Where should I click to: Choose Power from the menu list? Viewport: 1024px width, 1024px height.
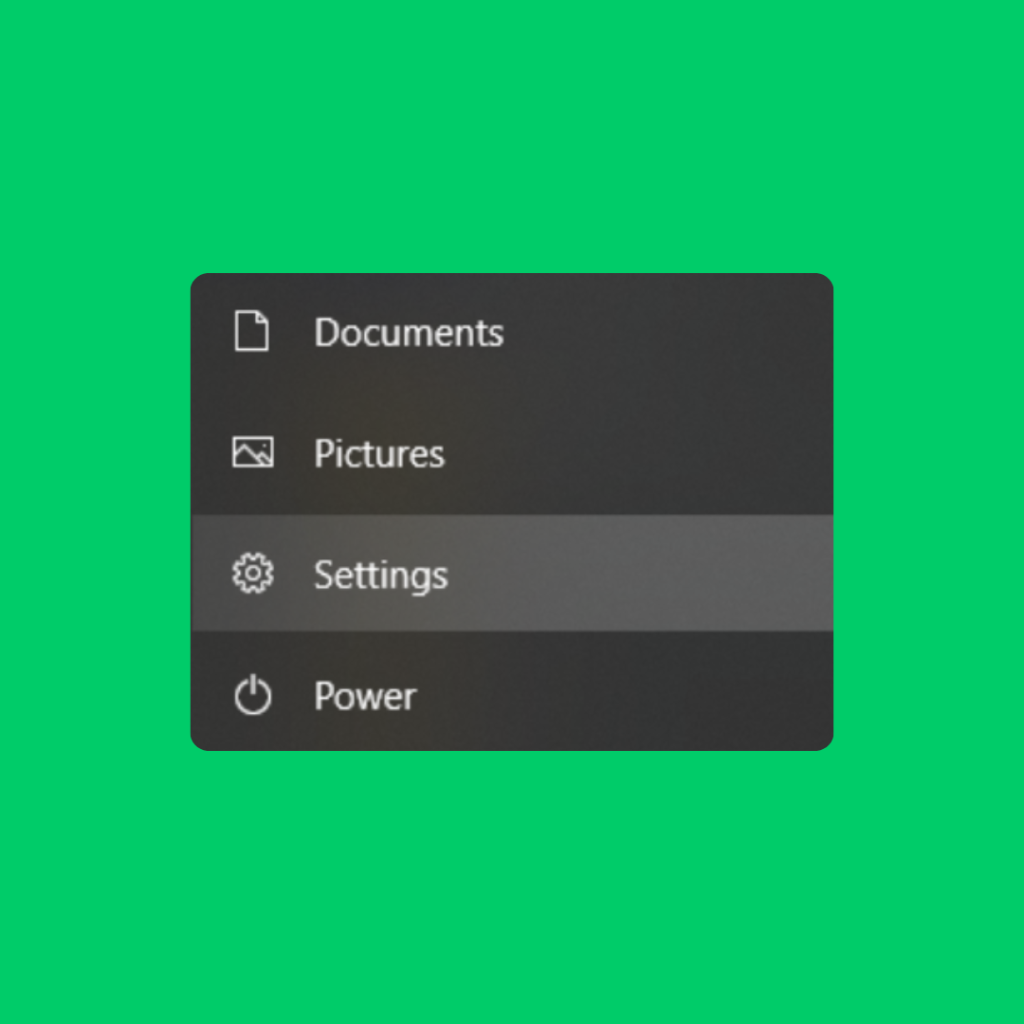pyautogui.click(x=365, y=696)
